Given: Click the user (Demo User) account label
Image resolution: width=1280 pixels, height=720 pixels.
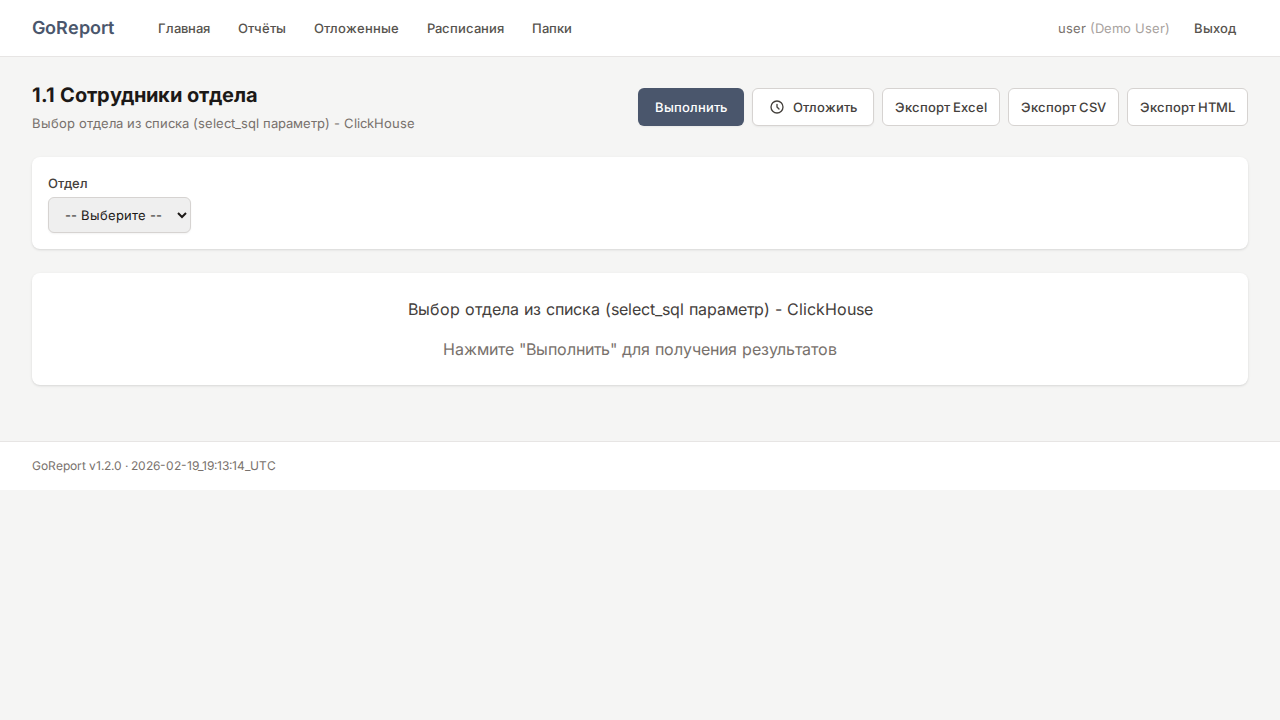Looking at the screenshot, I should pyautogui.click(x=1113, y=28).
